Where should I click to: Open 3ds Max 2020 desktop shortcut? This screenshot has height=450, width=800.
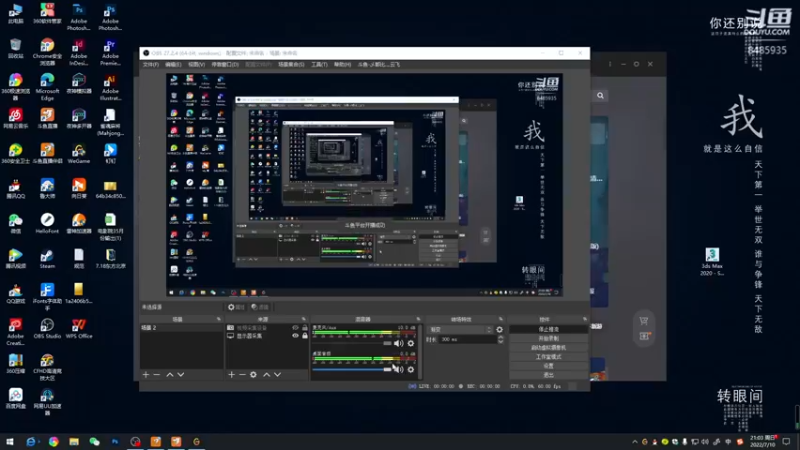tap(712, 262)
